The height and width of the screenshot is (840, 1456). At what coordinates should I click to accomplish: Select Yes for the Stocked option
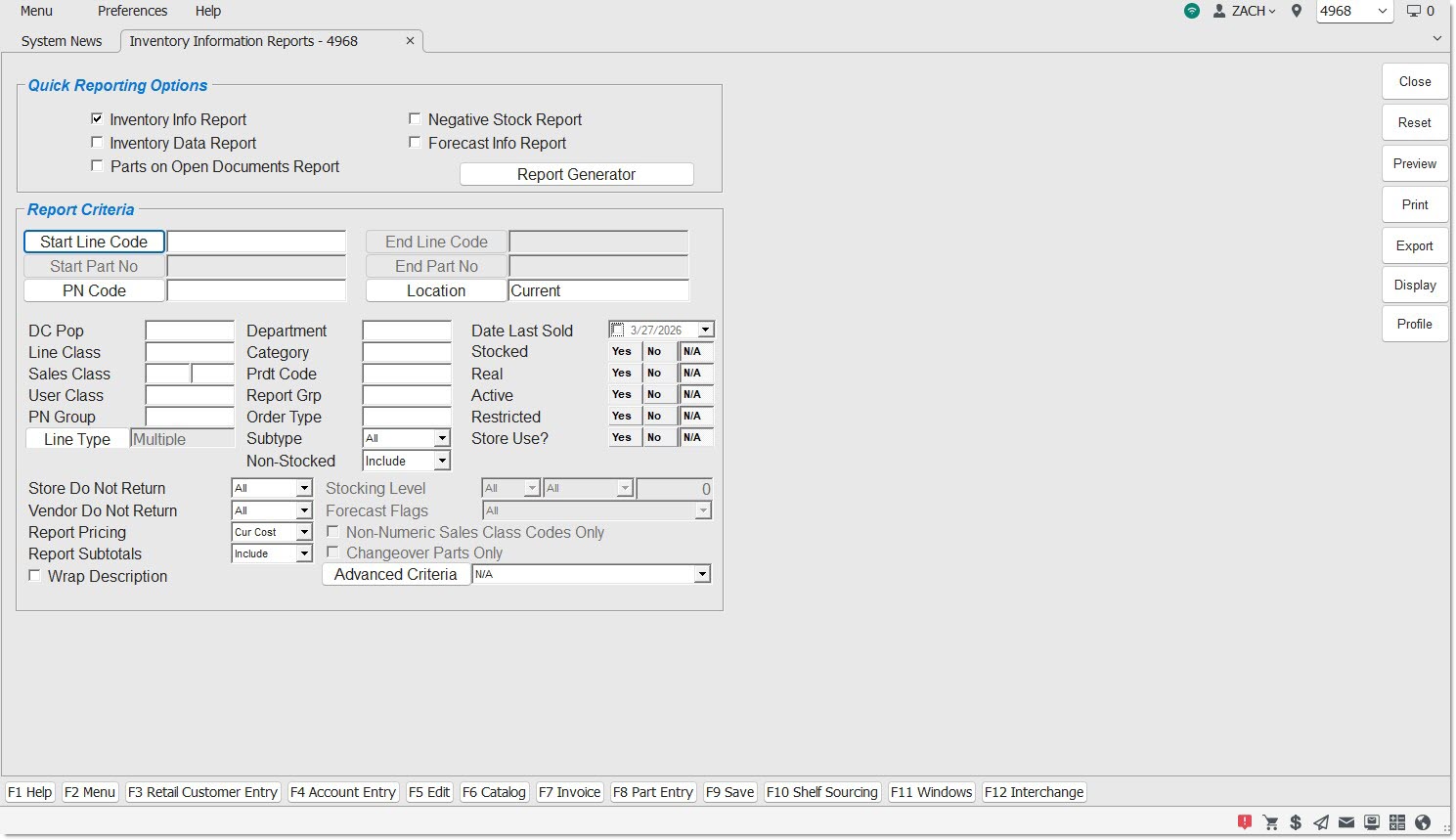pyautogui.click(x=622, y=351)
